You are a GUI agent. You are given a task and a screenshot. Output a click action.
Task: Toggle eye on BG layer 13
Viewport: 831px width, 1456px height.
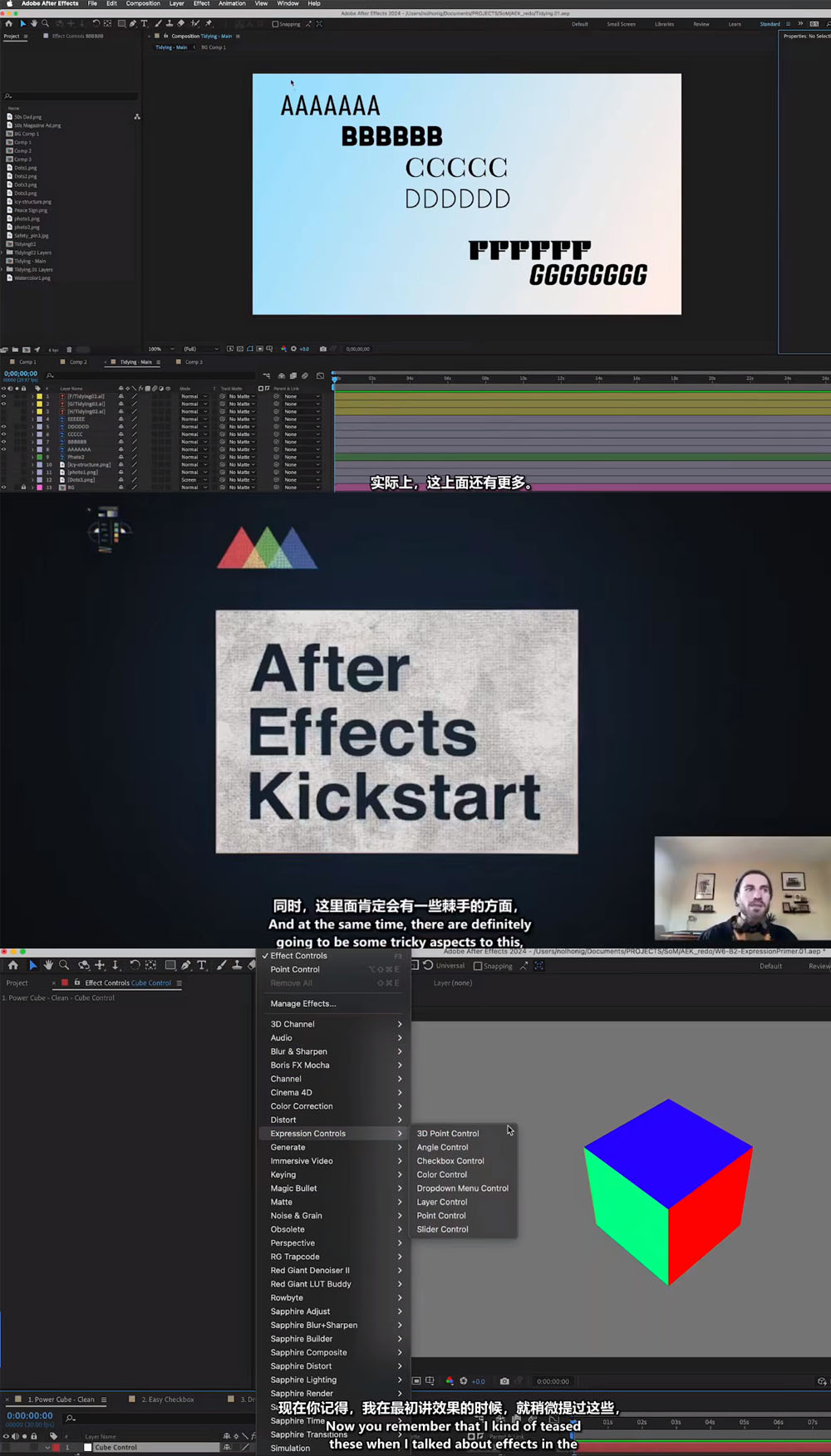(4, 487)
